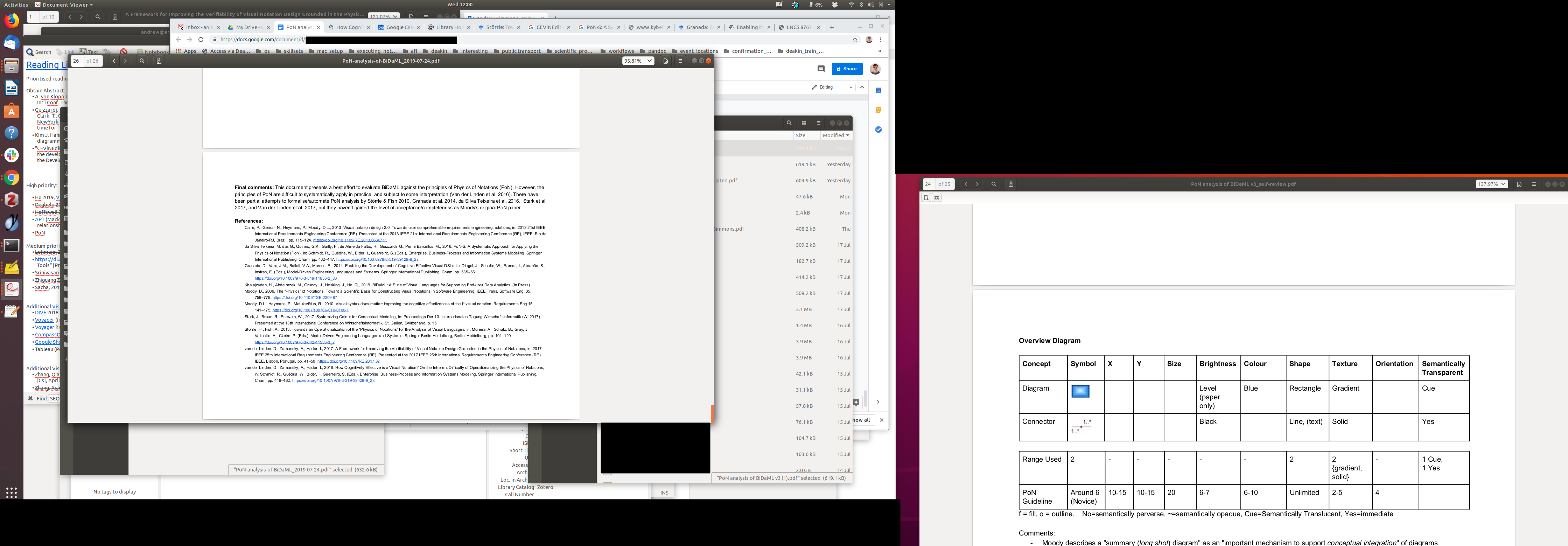Go to previous page in 26-page PDF viewer
Screen dimensions: 1568x546
[x=114, y=61]
